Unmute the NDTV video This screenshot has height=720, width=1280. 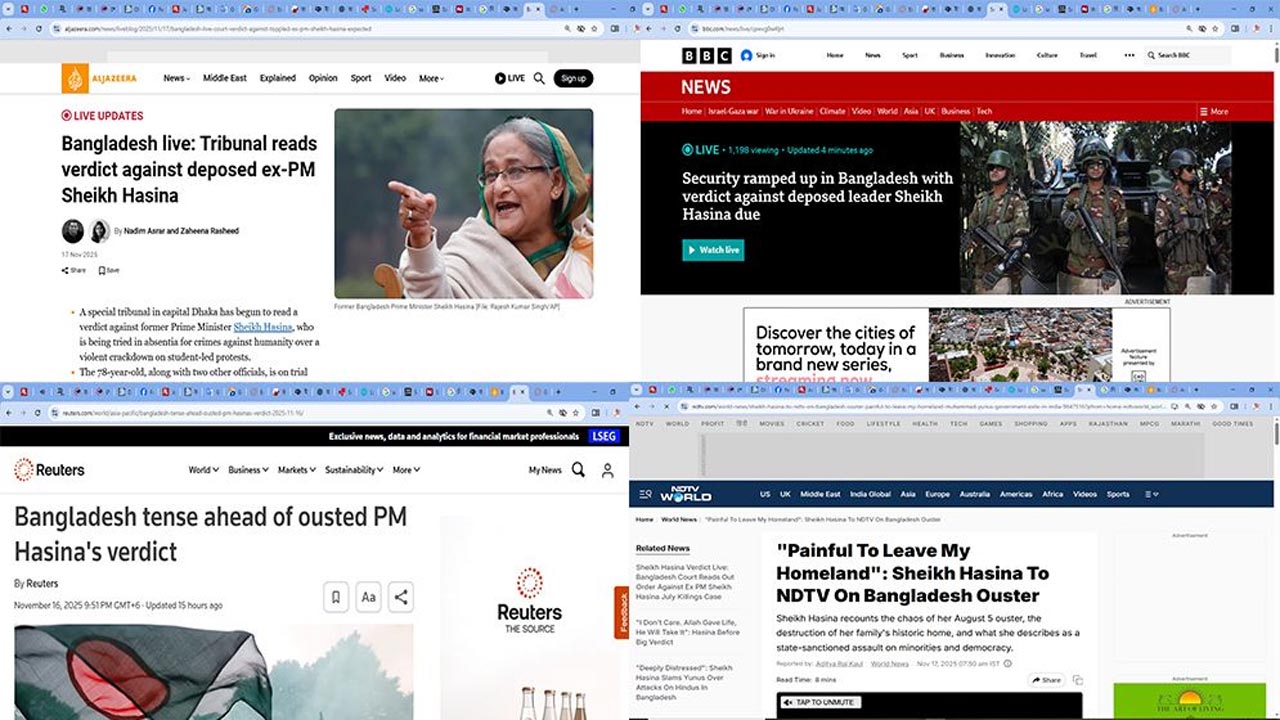pos(822,702)
